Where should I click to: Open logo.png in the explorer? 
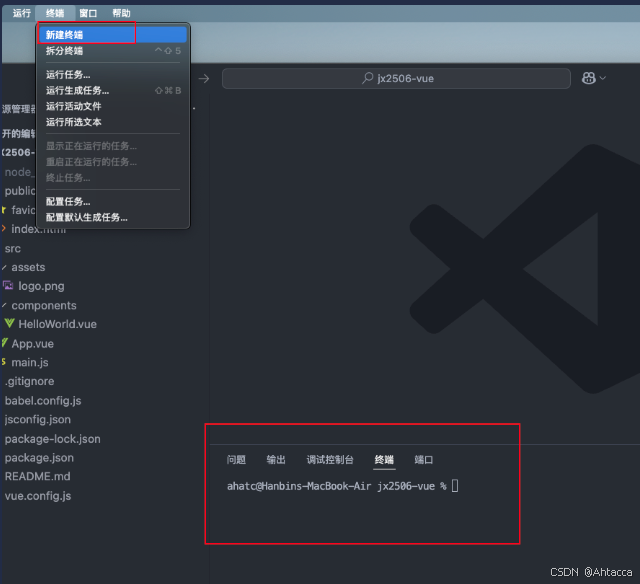coord(41,286)
